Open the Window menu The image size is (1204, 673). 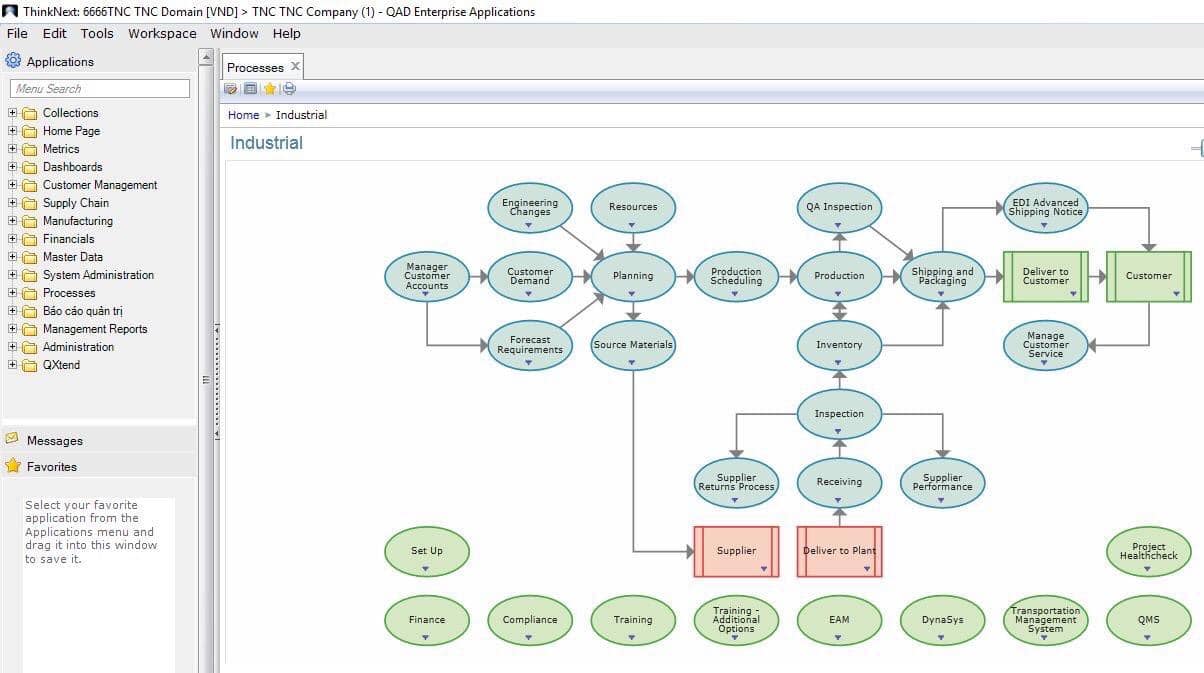[234, 33]
